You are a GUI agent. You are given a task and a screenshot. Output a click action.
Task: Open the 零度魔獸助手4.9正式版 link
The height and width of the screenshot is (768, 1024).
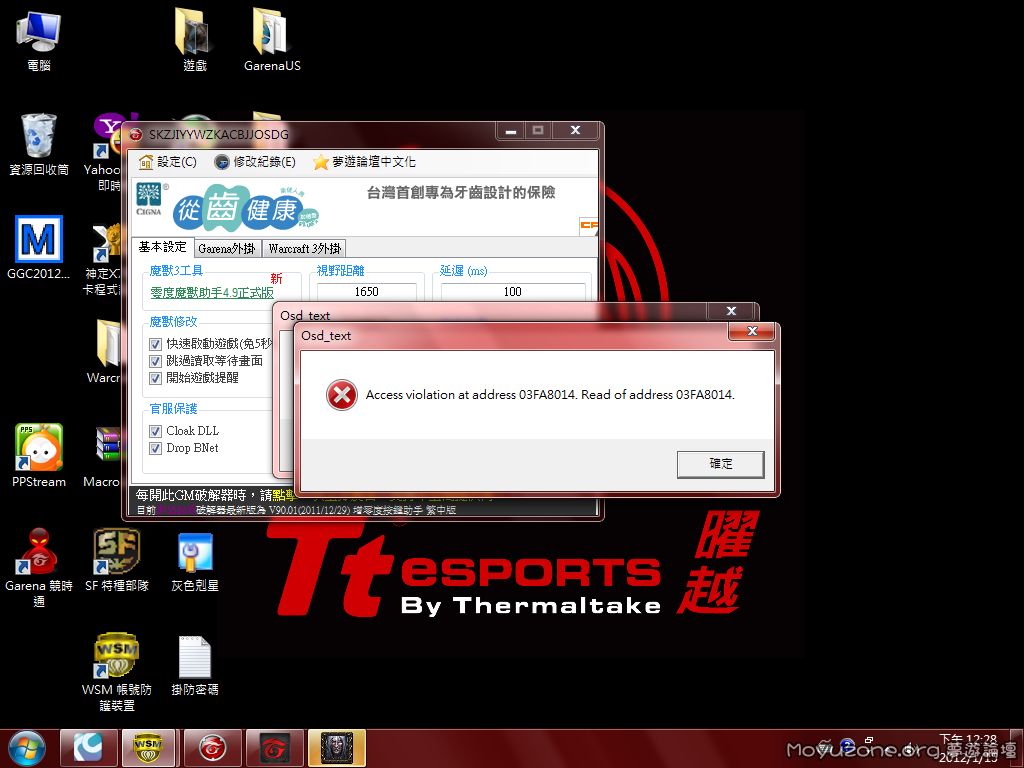[x=212, y=293]
